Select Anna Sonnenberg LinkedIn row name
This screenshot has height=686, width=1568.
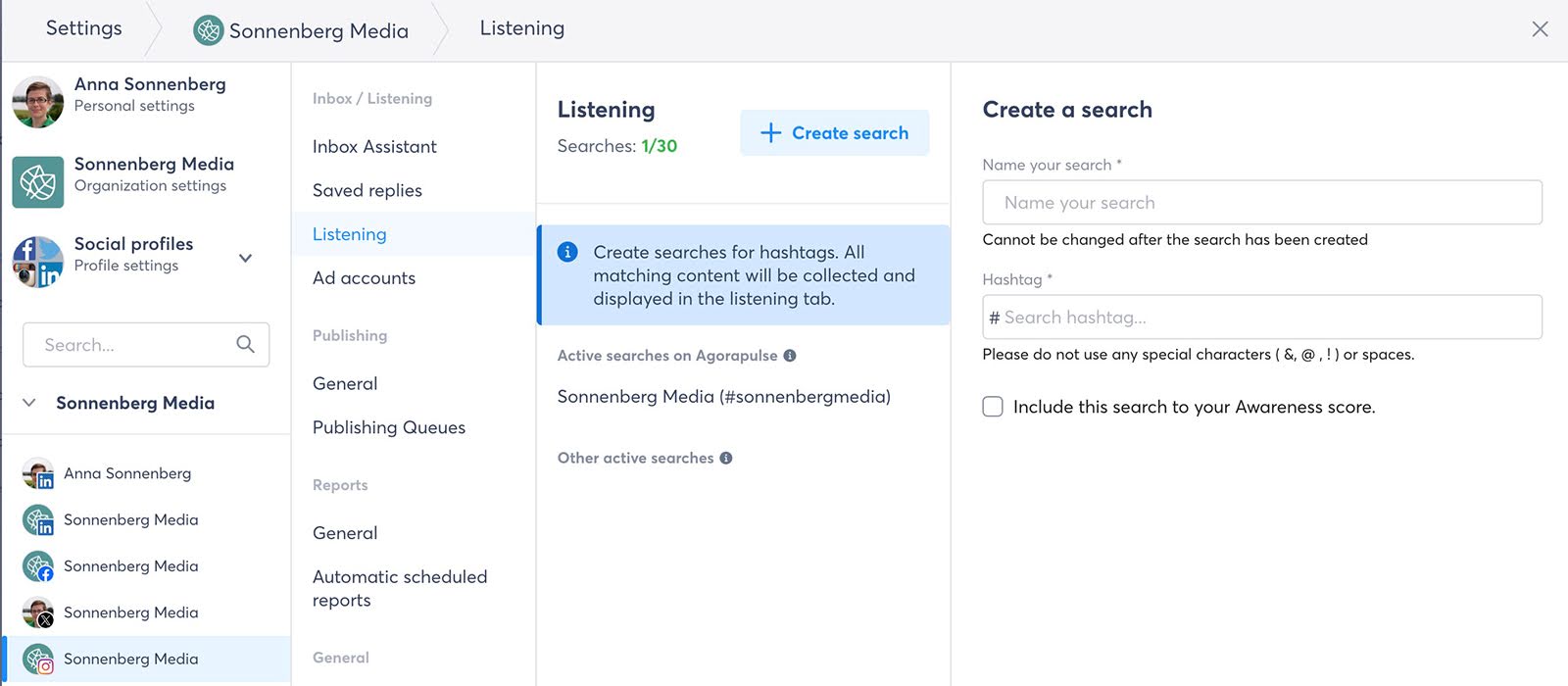[x=127, y=473]
